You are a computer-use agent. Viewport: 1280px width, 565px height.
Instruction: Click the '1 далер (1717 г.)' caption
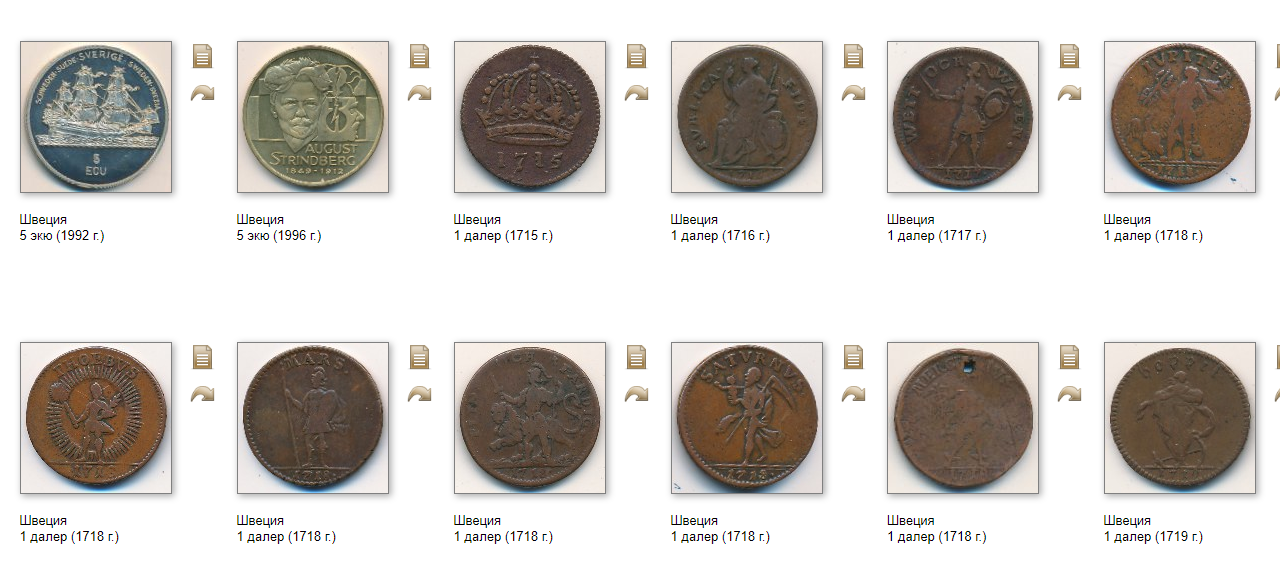pos(936,236)
